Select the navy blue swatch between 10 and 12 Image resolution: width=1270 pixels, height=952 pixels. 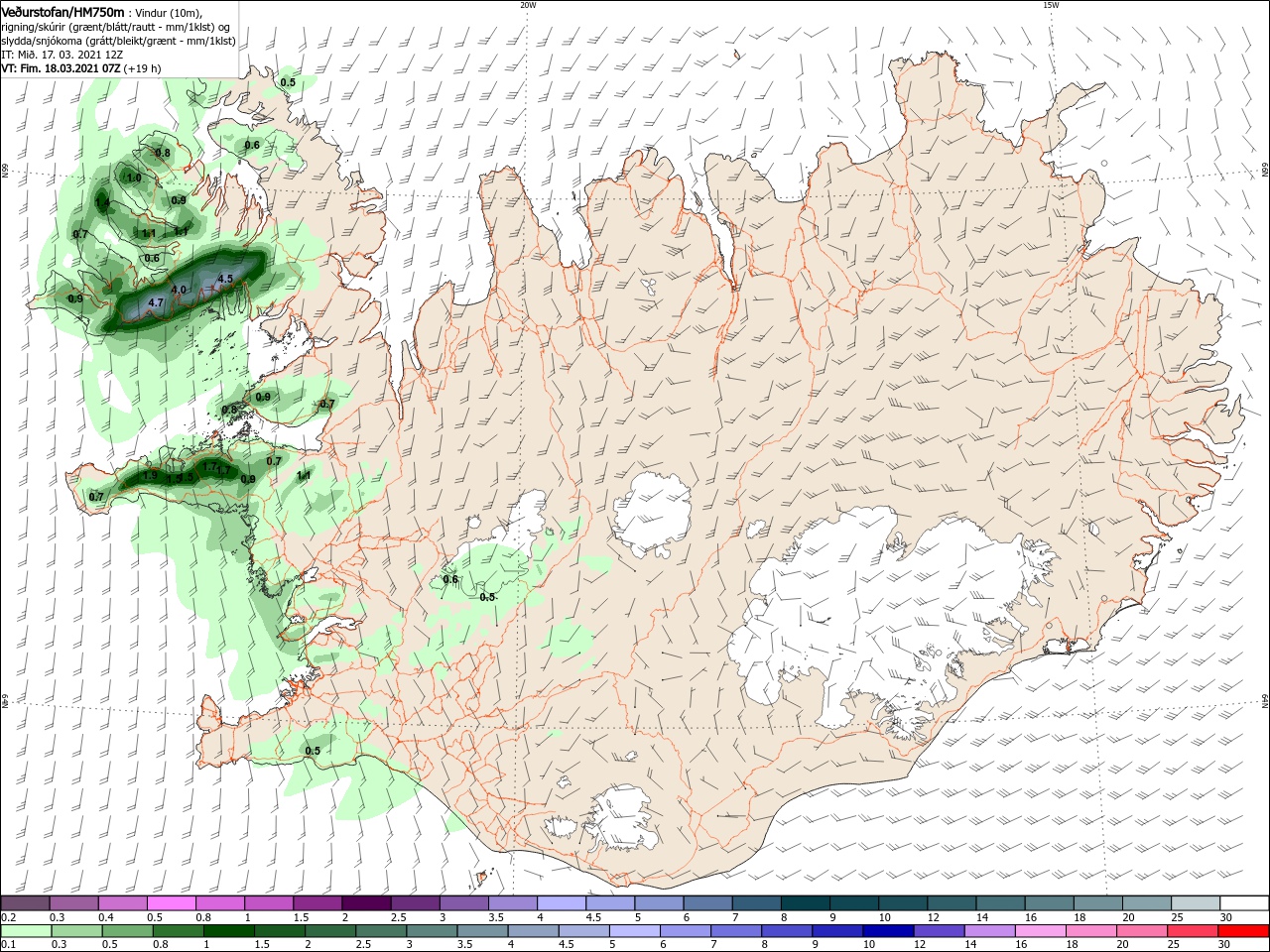[x=887, y=931]
